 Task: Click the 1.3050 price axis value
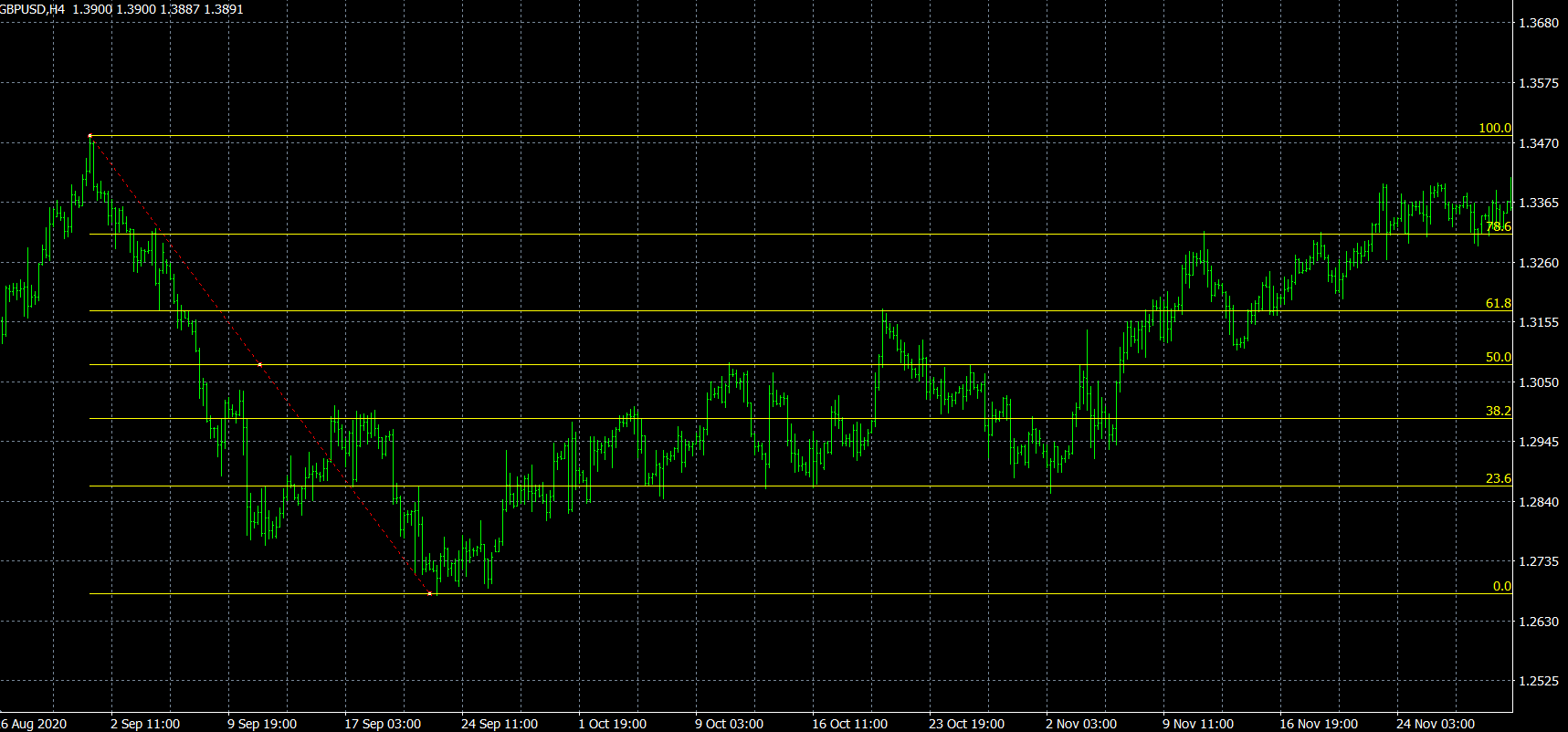click(1538, 382)
